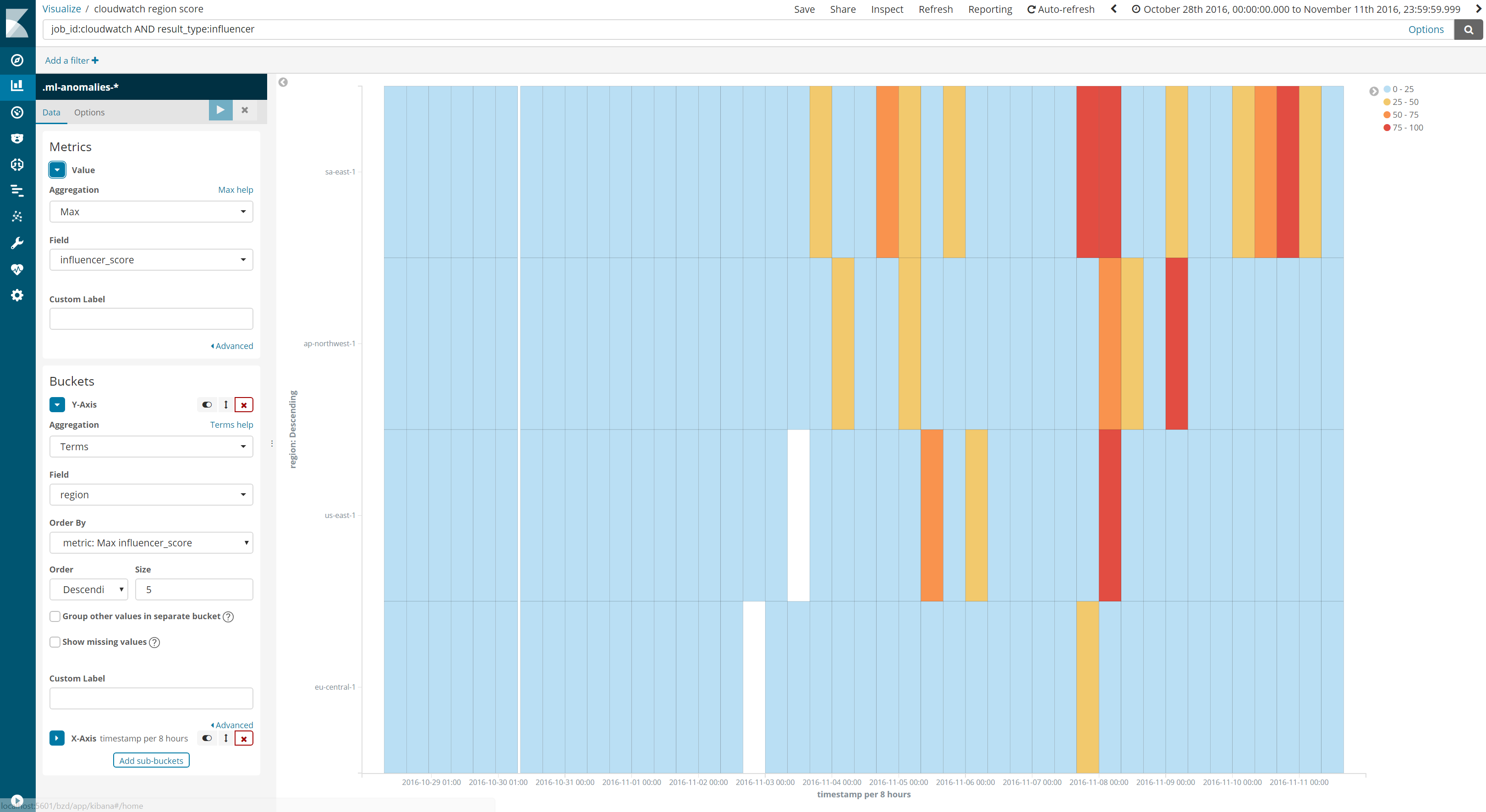1486x812 pixels.
Task: Open the Metrics Aggregation Max dropdown
Action: pyautogui.click(x=151, y=212)
